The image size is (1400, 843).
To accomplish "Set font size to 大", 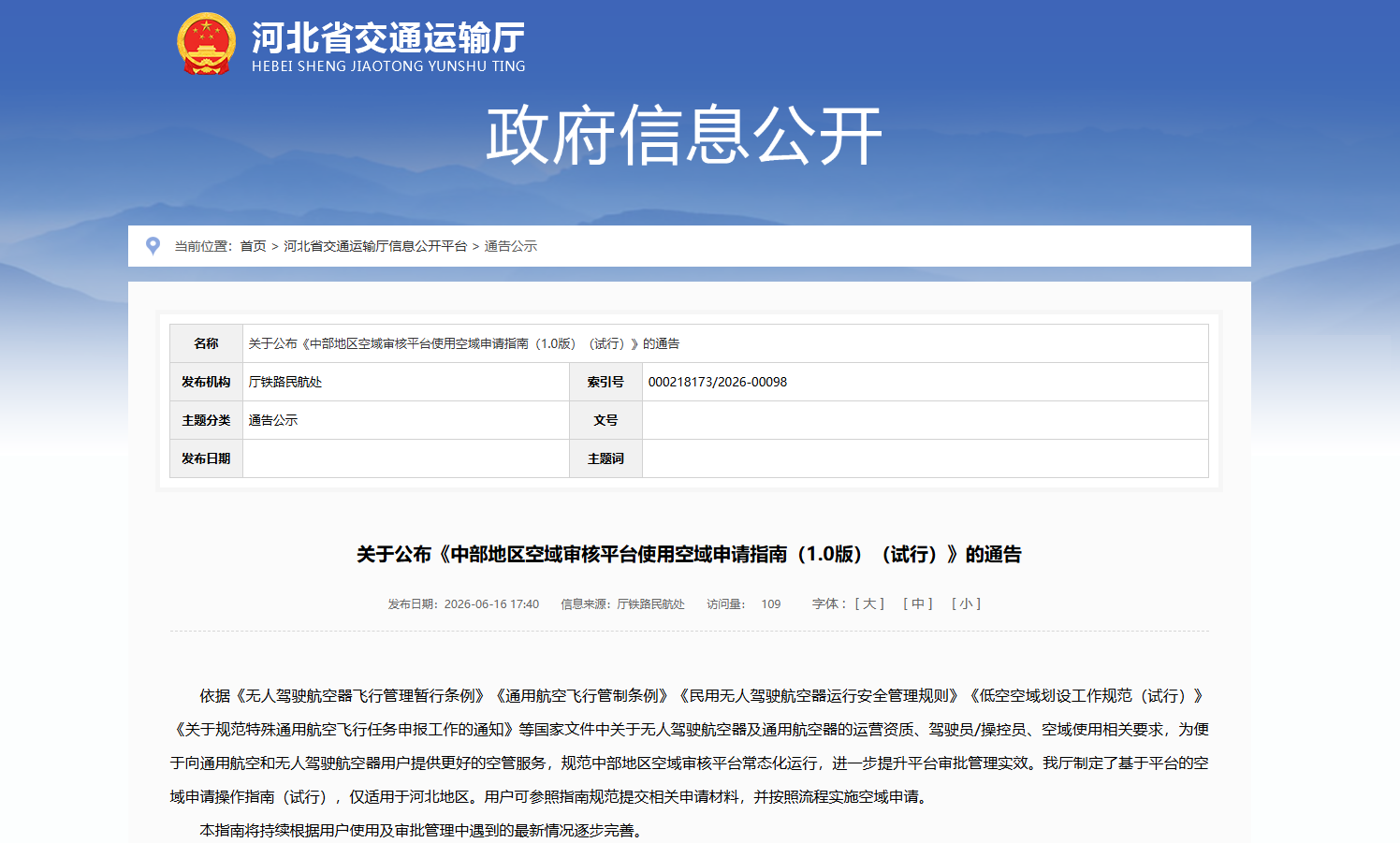I will point(869,603).
